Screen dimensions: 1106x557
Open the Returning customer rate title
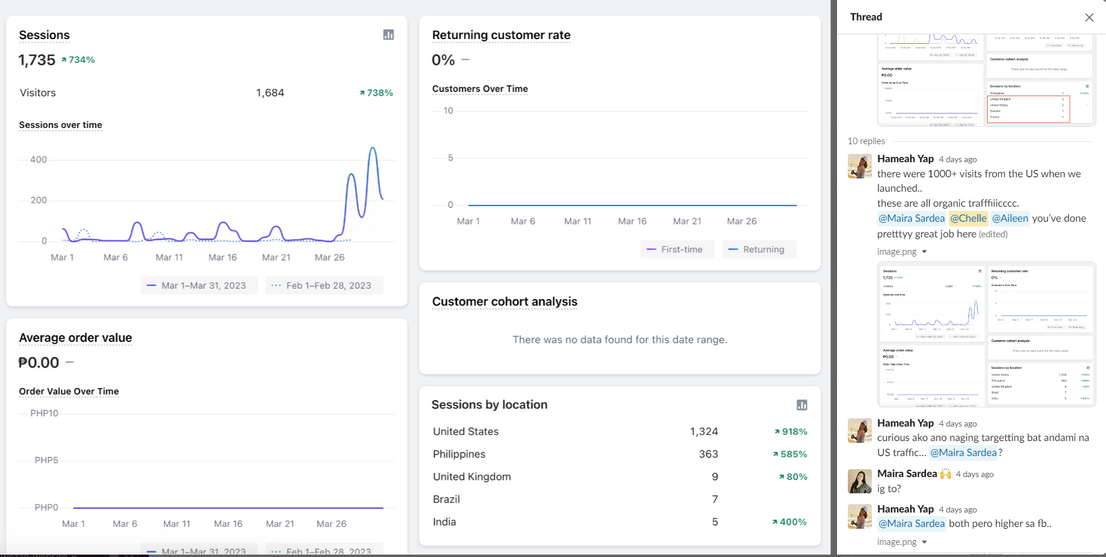[x=501, y=35]
